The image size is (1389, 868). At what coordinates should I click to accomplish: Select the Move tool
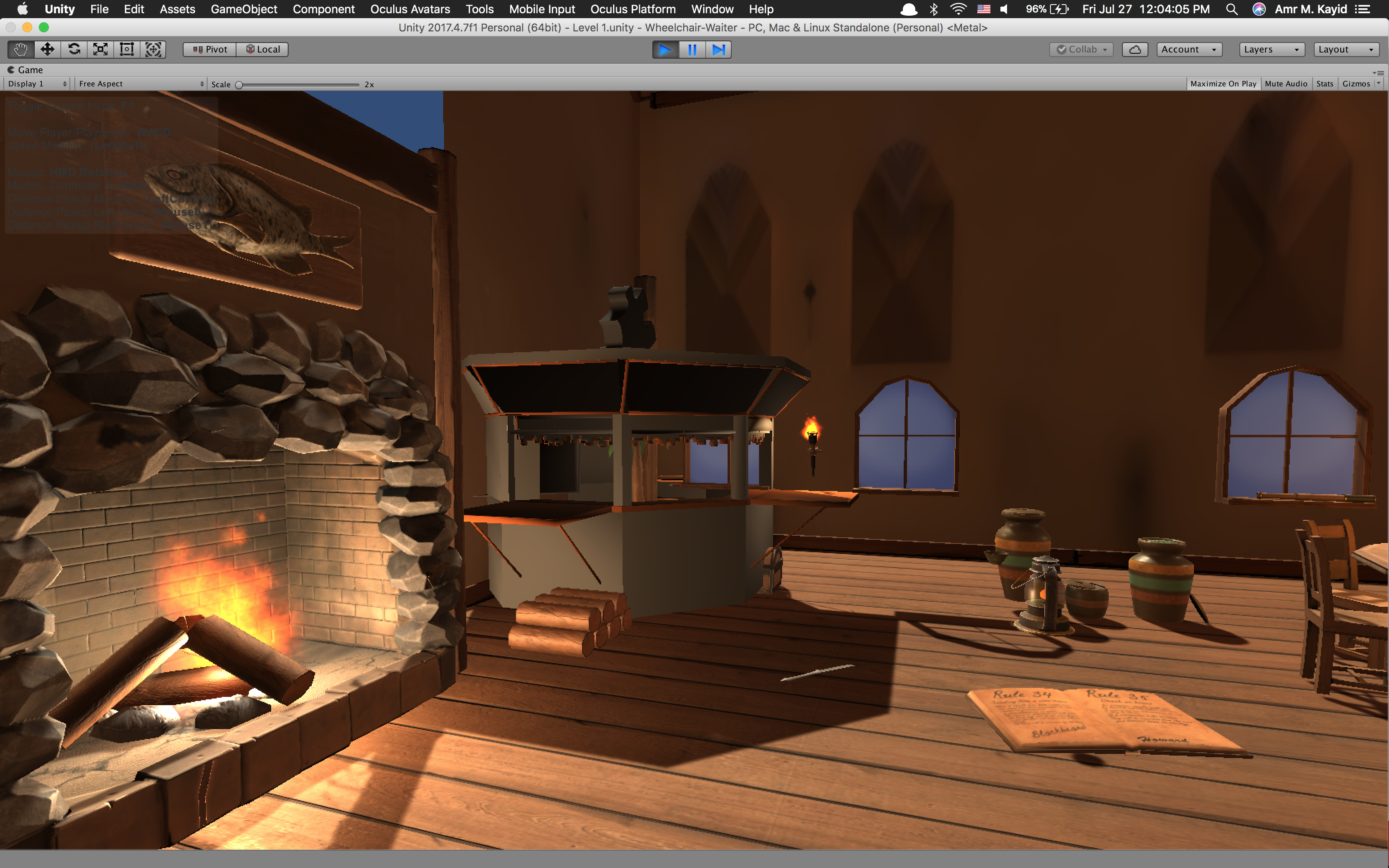point(47,49)
